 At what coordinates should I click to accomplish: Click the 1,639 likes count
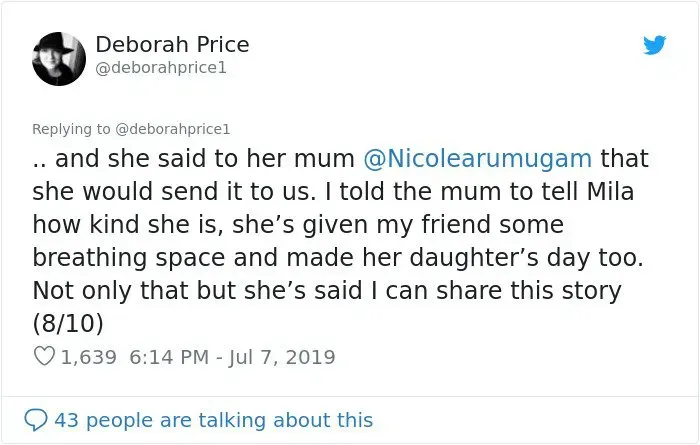[x=89, y=356]
